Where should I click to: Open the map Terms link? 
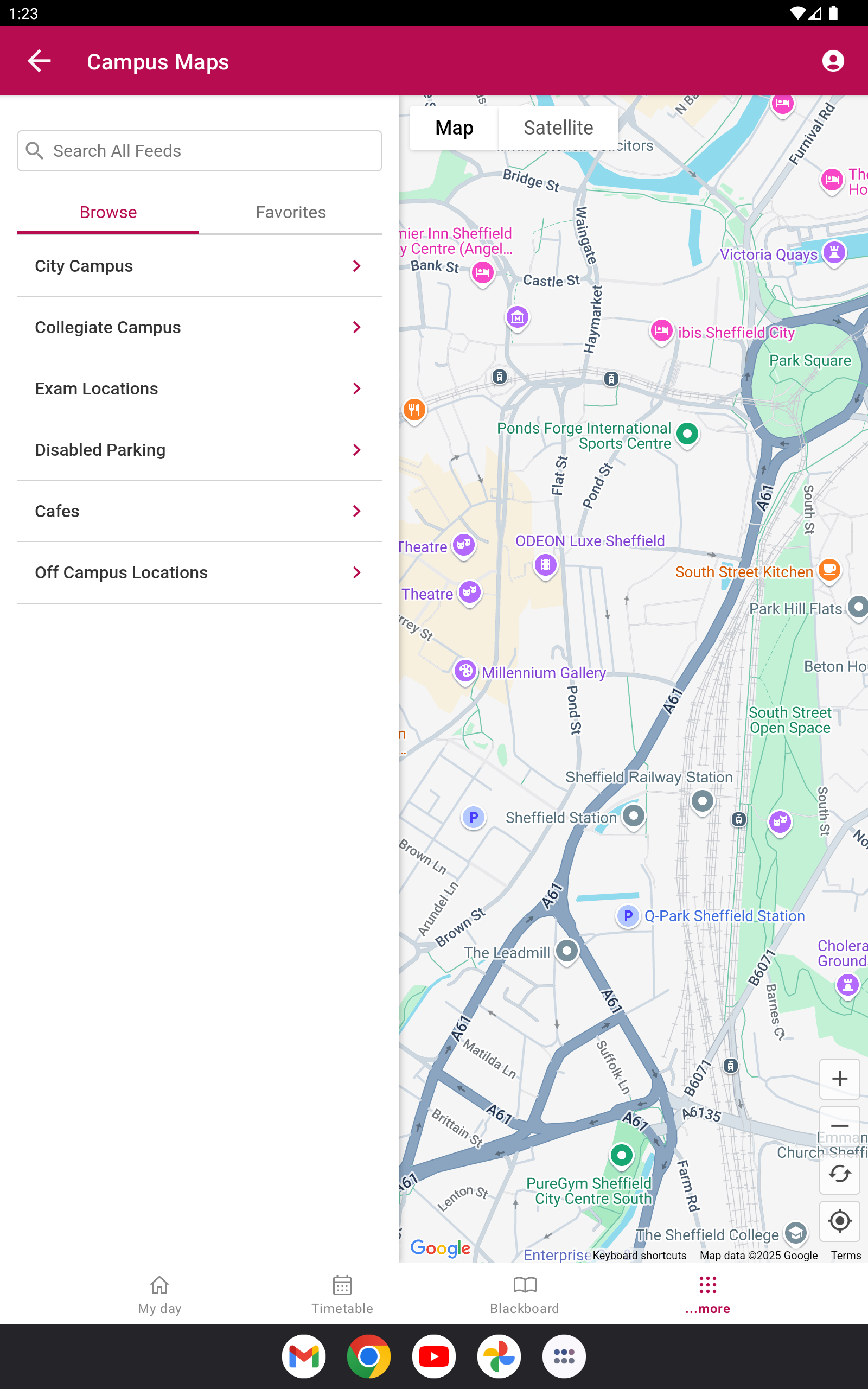click(x=846, y=1256)
